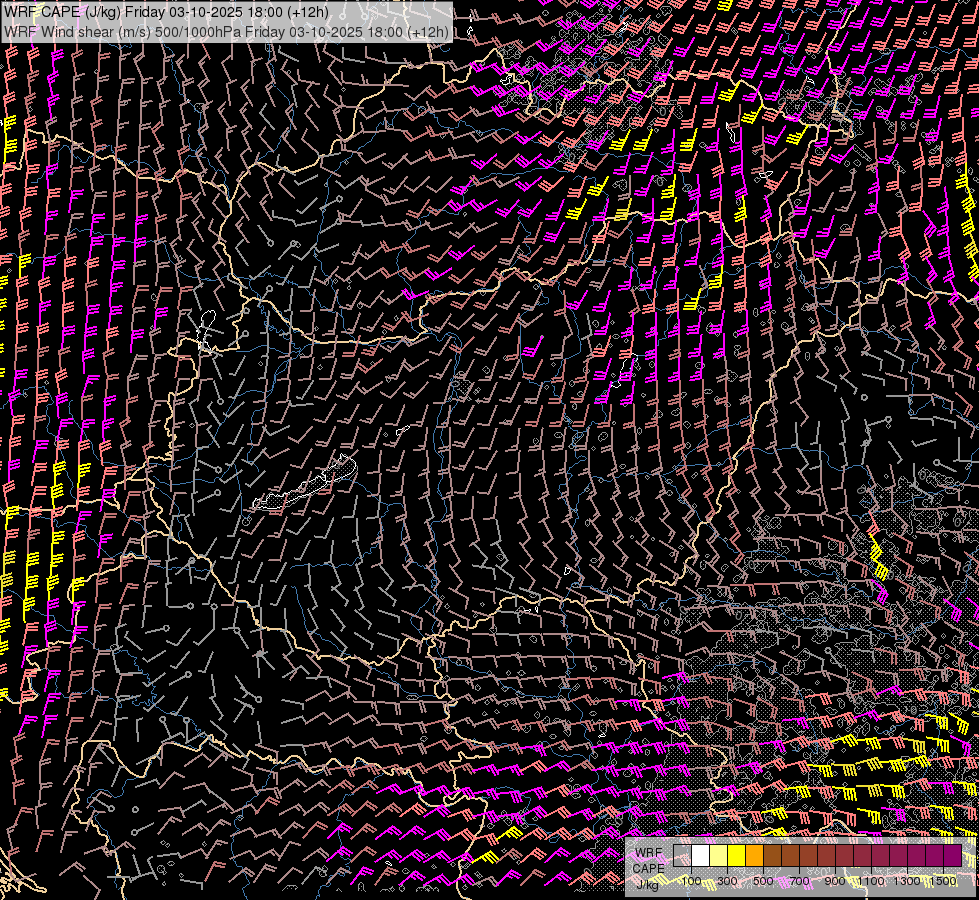Select the 1500 legend scale label
Viewport: 979px width, 900px height.
[942, 881]
